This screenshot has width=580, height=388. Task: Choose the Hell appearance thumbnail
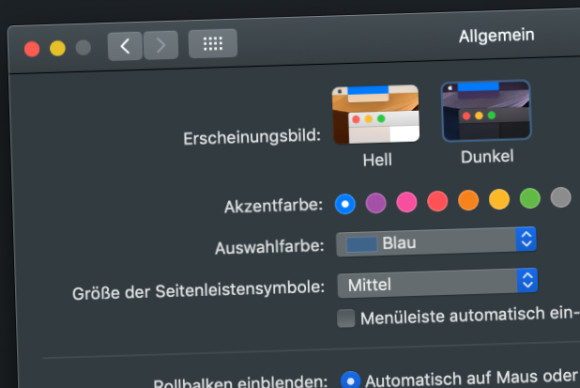tap(376, 114)
